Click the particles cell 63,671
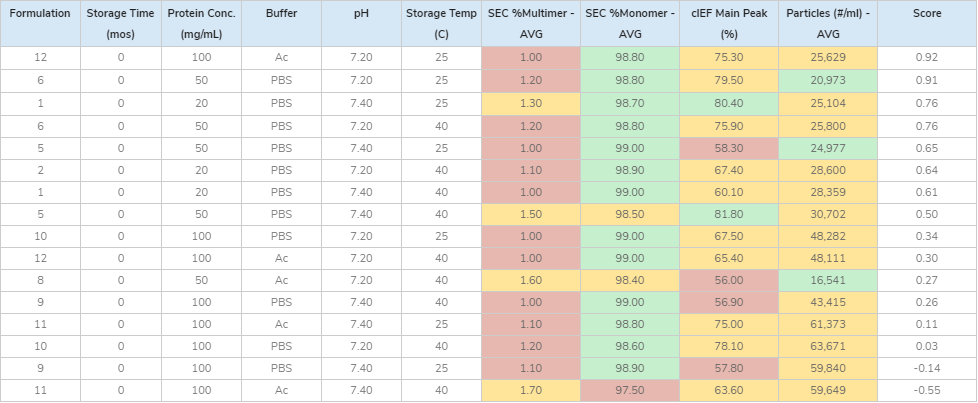This screenshot has height=403, width=978. (827, 345)
